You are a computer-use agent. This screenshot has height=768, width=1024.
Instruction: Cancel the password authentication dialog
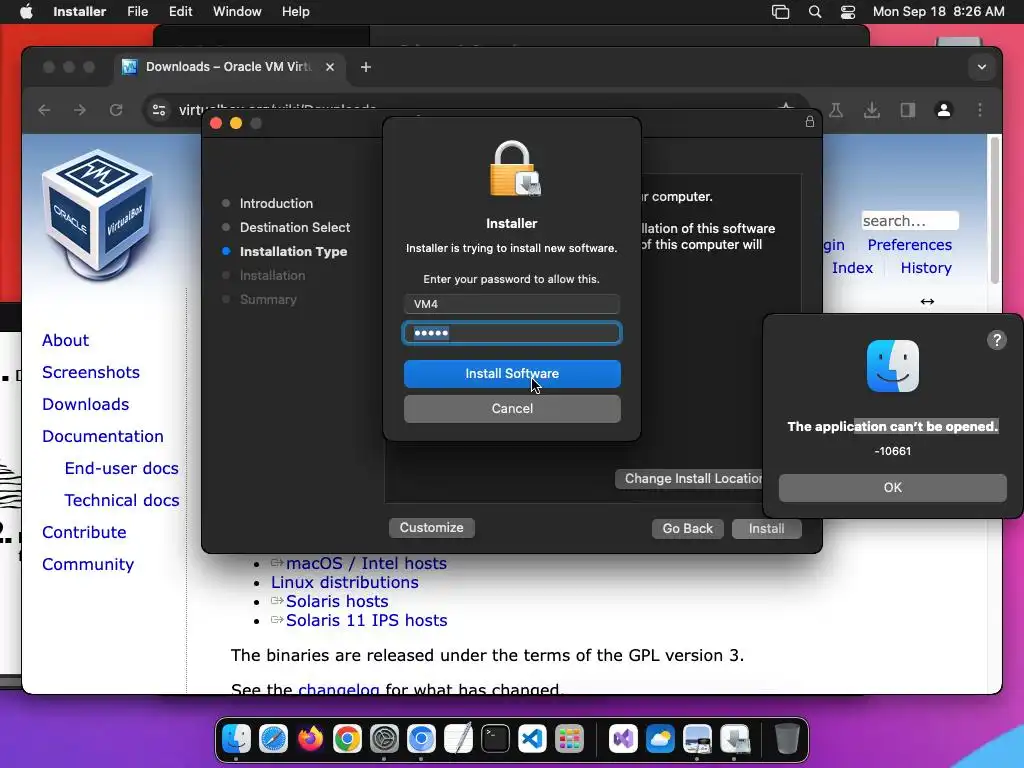tap(512, 409)
